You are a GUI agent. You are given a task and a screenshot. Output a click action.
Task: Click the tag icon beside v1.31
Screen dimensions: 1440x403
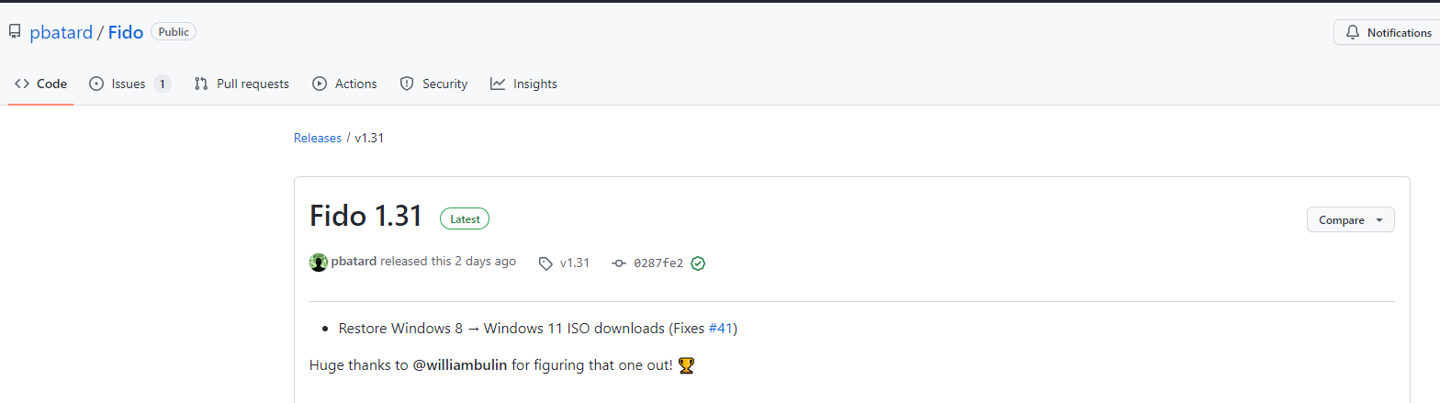pos(545,263)
